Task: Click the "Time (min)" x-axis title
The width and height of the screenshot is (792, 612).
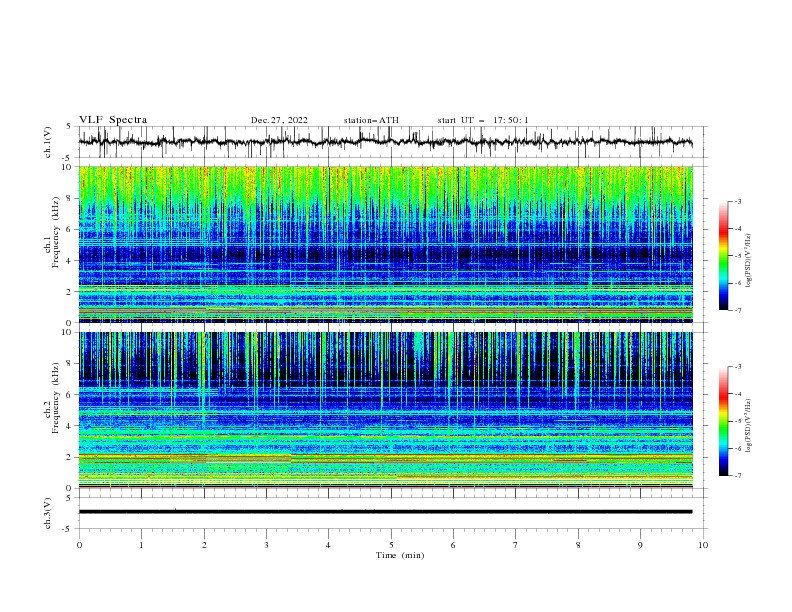Action: pos(400,555)
